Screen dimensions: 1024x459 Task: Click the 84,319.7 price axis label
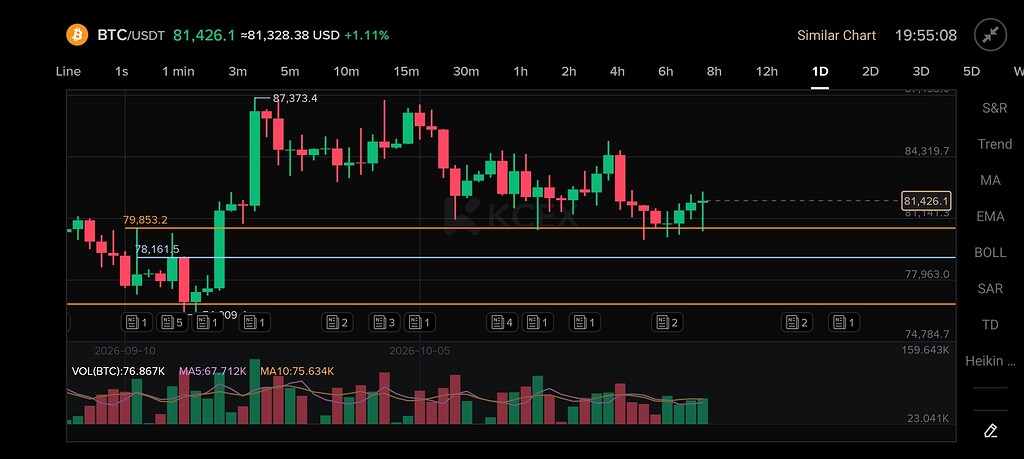[x=927, y=151]
